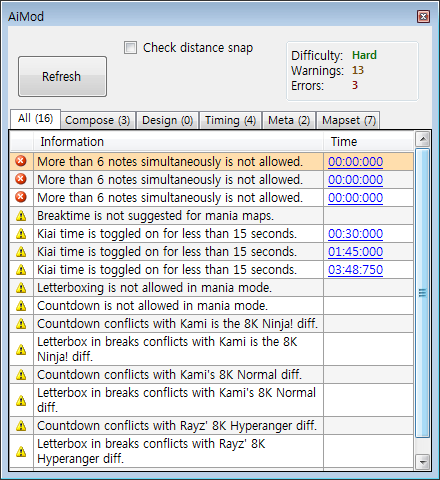Image resolution: width=440 pixels, height=480 pixels.
Task: Click the error icon on the highlighted first row
Action: click(x=21, y=161)
